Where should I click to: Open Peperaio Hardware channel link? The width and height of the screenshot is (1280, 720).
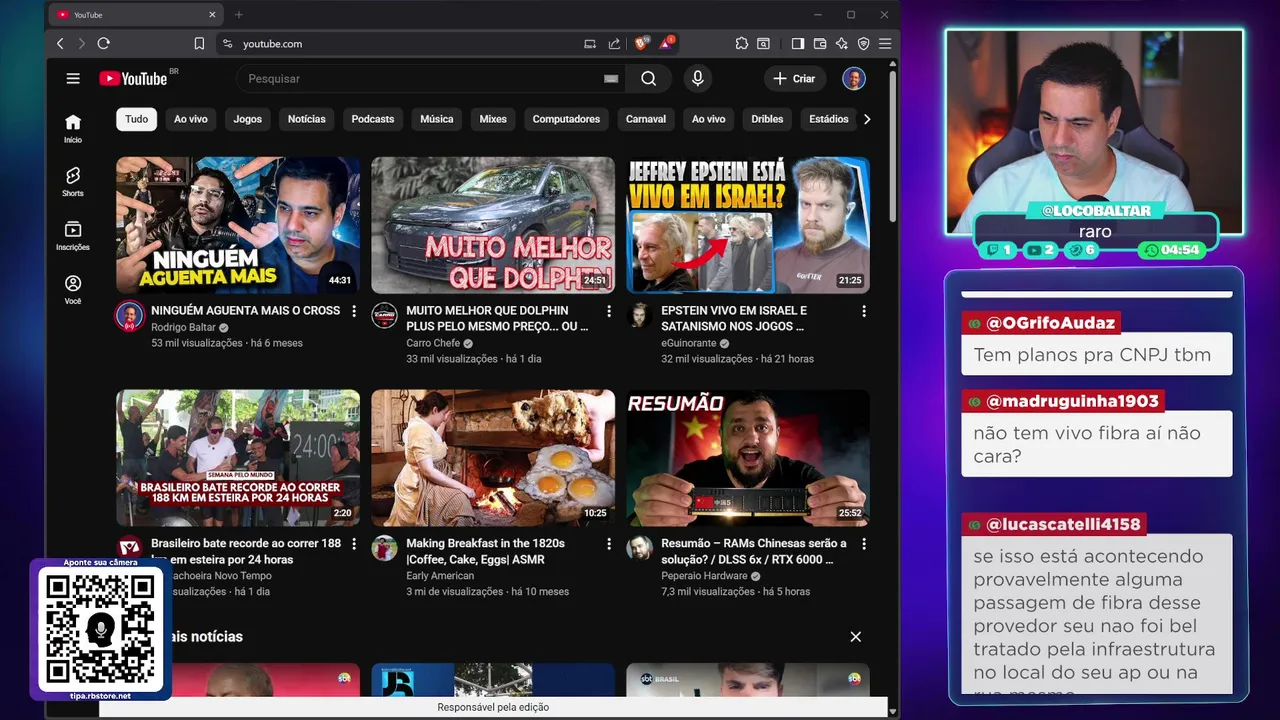pos(704,576)
